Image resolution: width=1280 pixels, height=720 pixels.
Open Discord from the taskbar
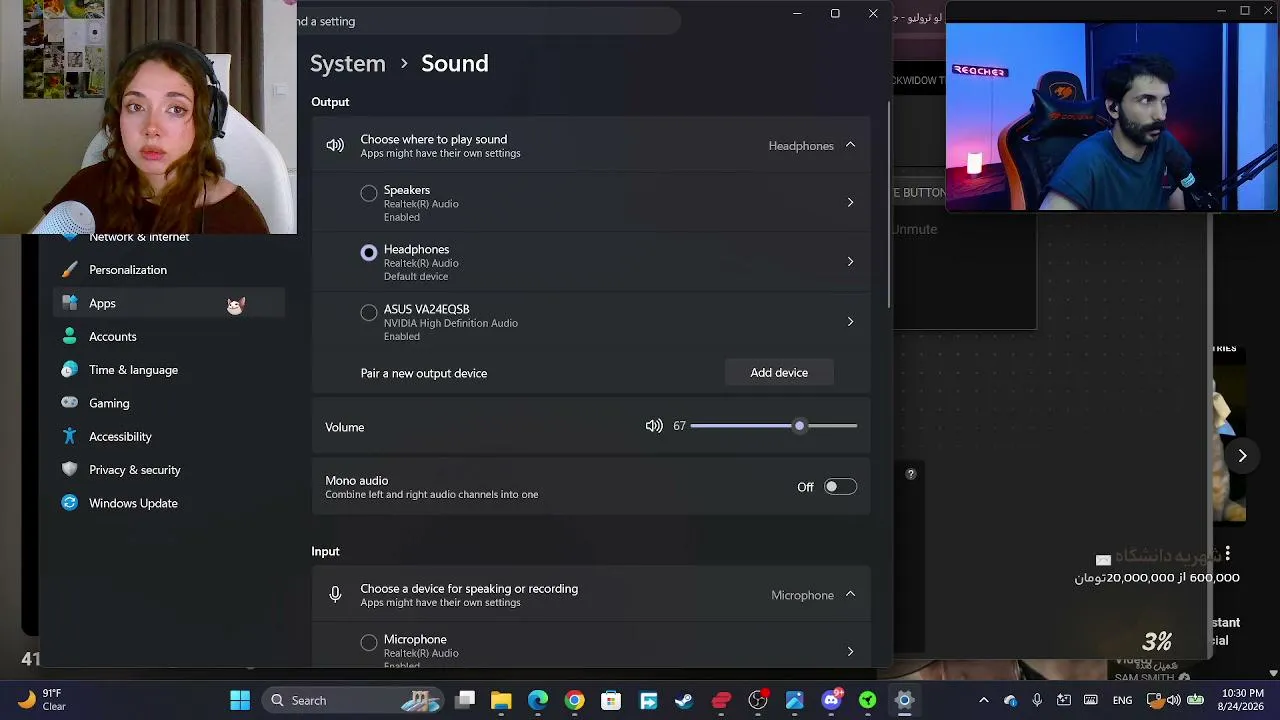(831, 700)
